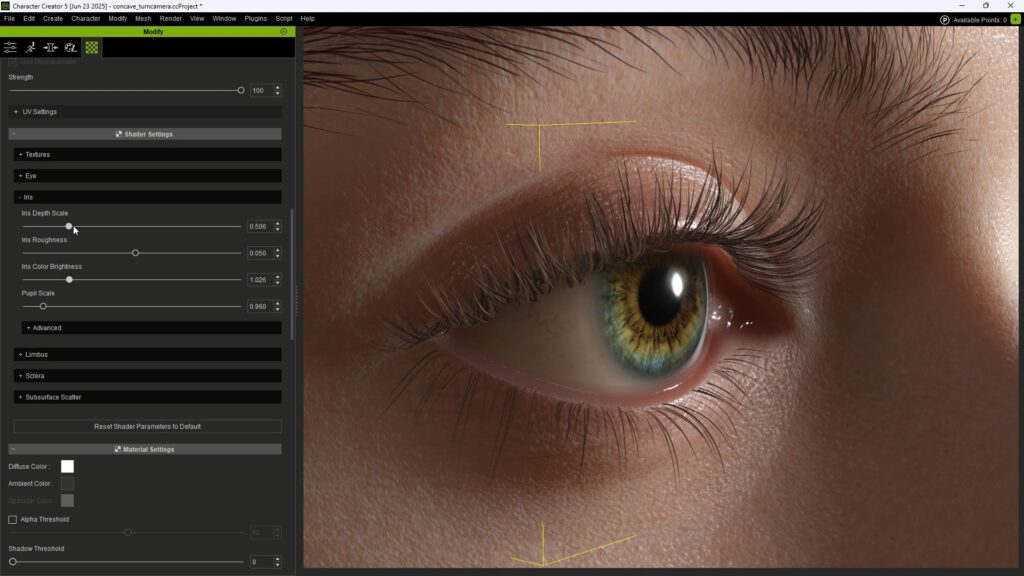
Task: Pick the Diffuse Color swatch
Action: click(67, 466)
